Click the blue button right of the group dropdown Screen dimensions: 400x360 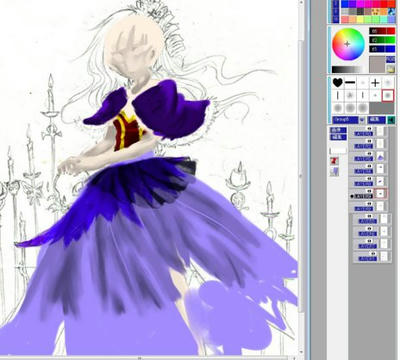376,120
